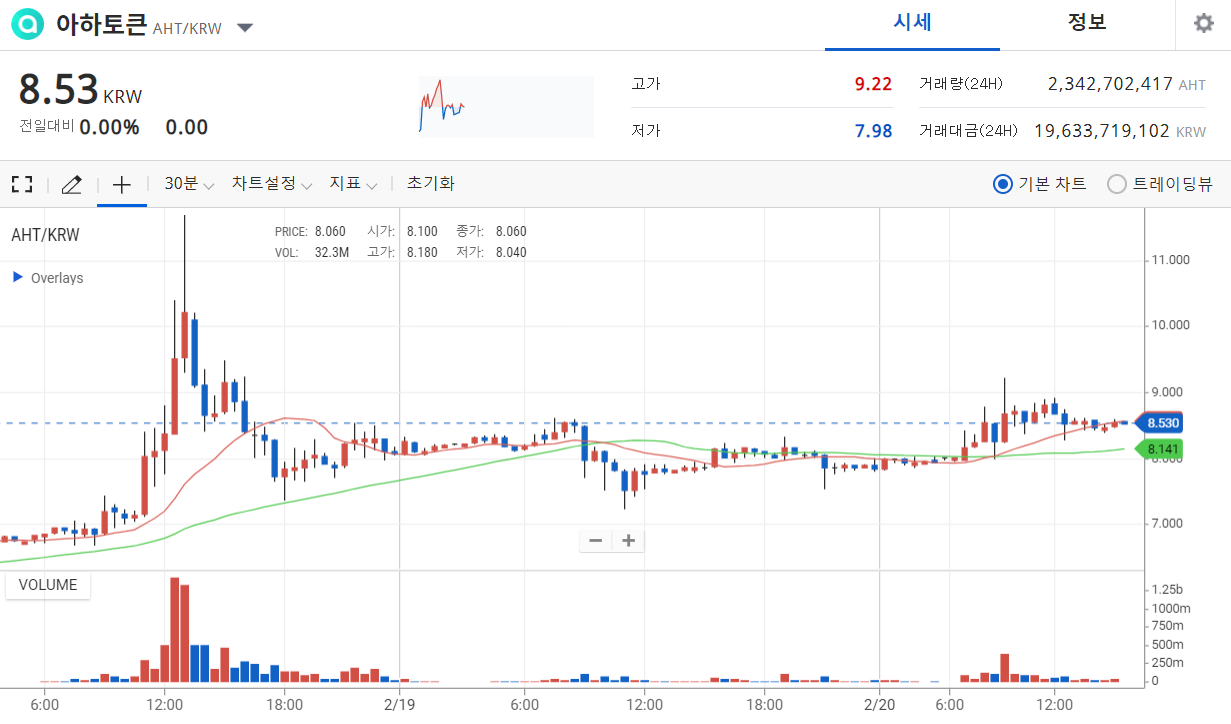Open the AHT/KRW market selector arrow
Screen dimensions: 1231x724
tap(245, 28)
